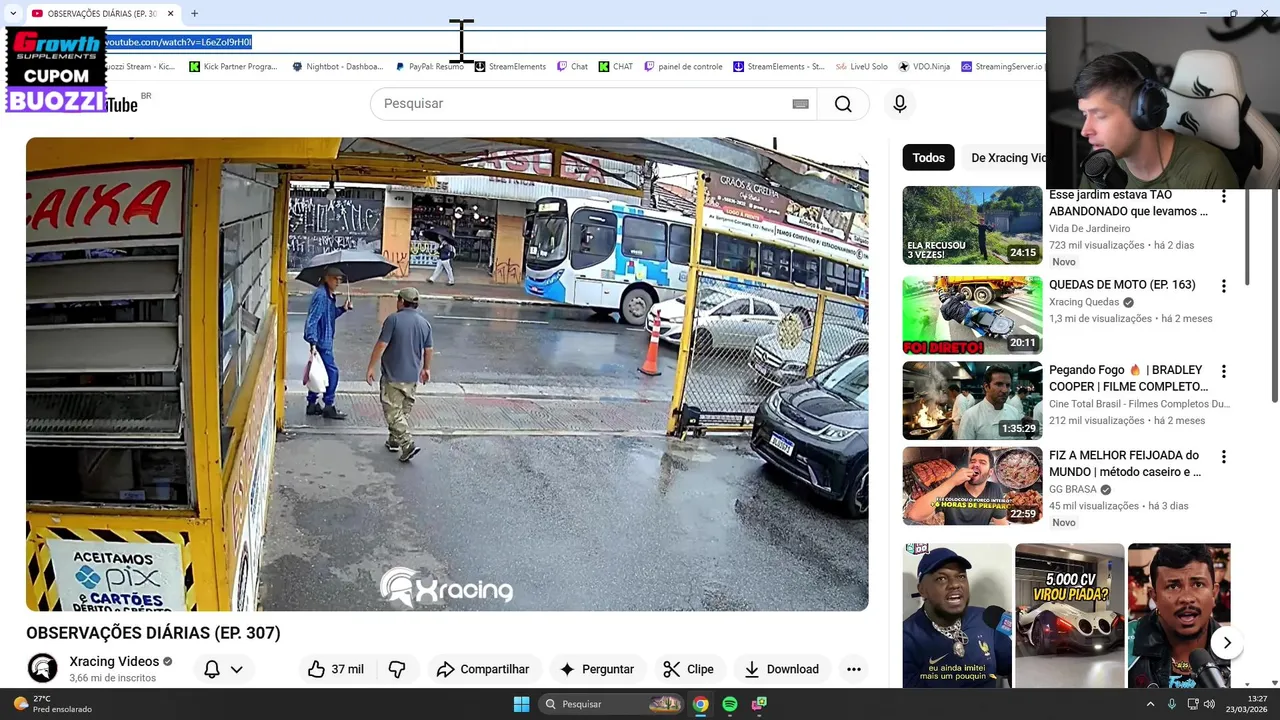Click the main video player
Image resolution: width=1280 pixels, height=720 pixels.
(x=447, y=374)
